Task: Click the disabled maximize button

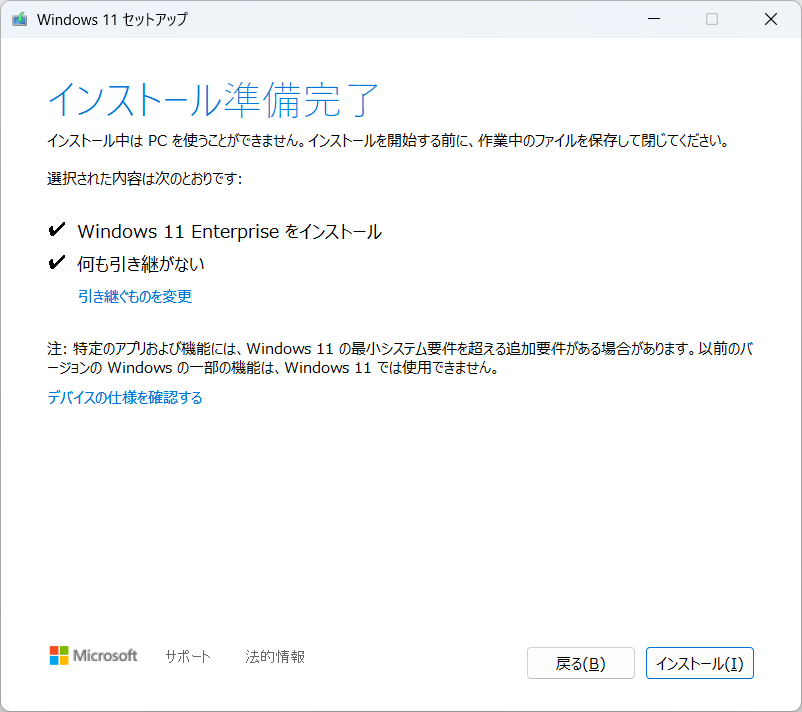Action: click(711, 19)
